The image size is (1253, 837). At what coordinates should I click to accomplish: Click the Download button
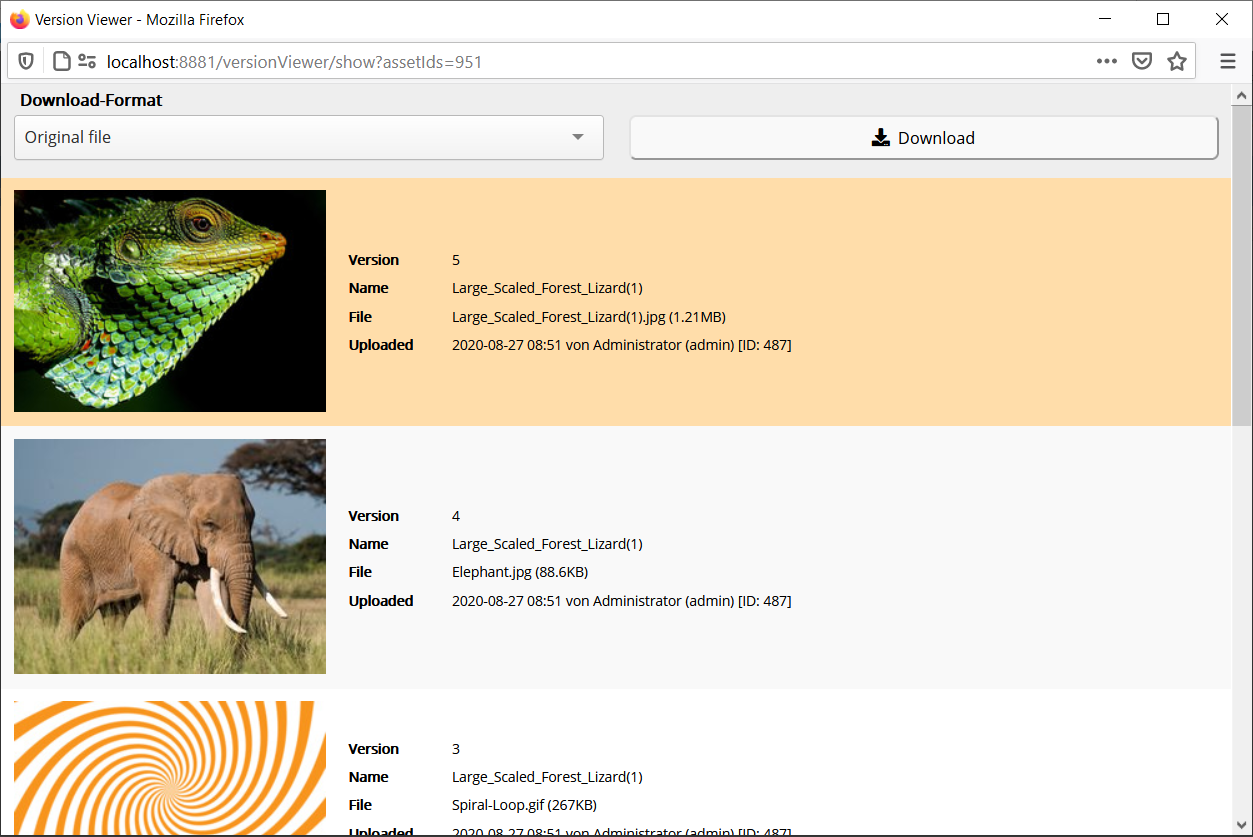coord(924,138)
